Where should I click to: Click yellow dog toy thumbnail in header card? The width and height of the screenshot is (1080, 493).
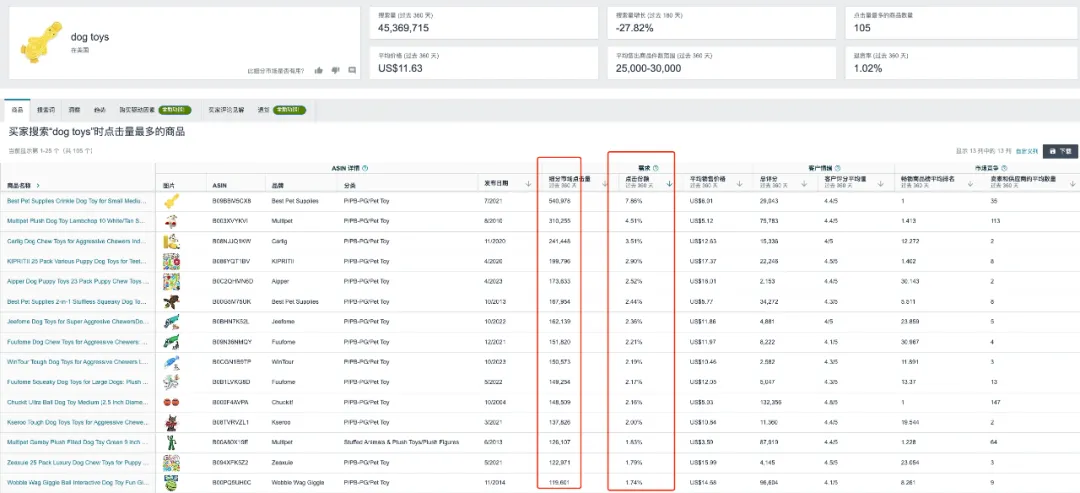(41, 43)
